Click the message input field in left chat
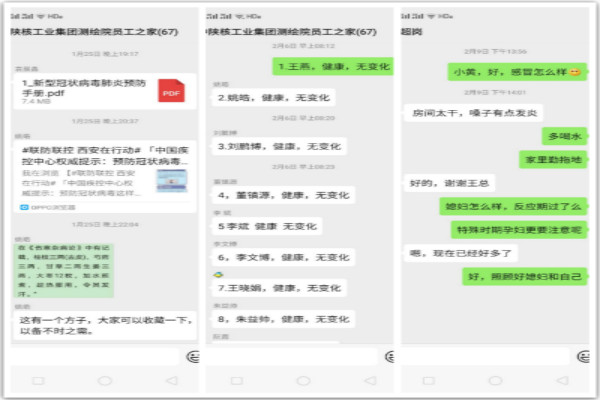600x400 pixels. [95, 355]
